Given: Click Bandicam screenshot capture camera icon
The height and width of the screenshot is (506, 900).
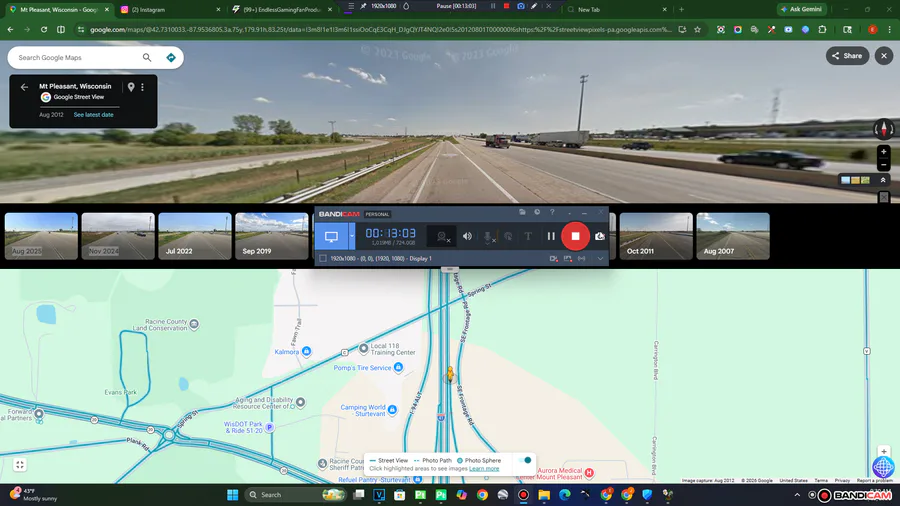Looking at the screenshot, I should tap(600, 236).
